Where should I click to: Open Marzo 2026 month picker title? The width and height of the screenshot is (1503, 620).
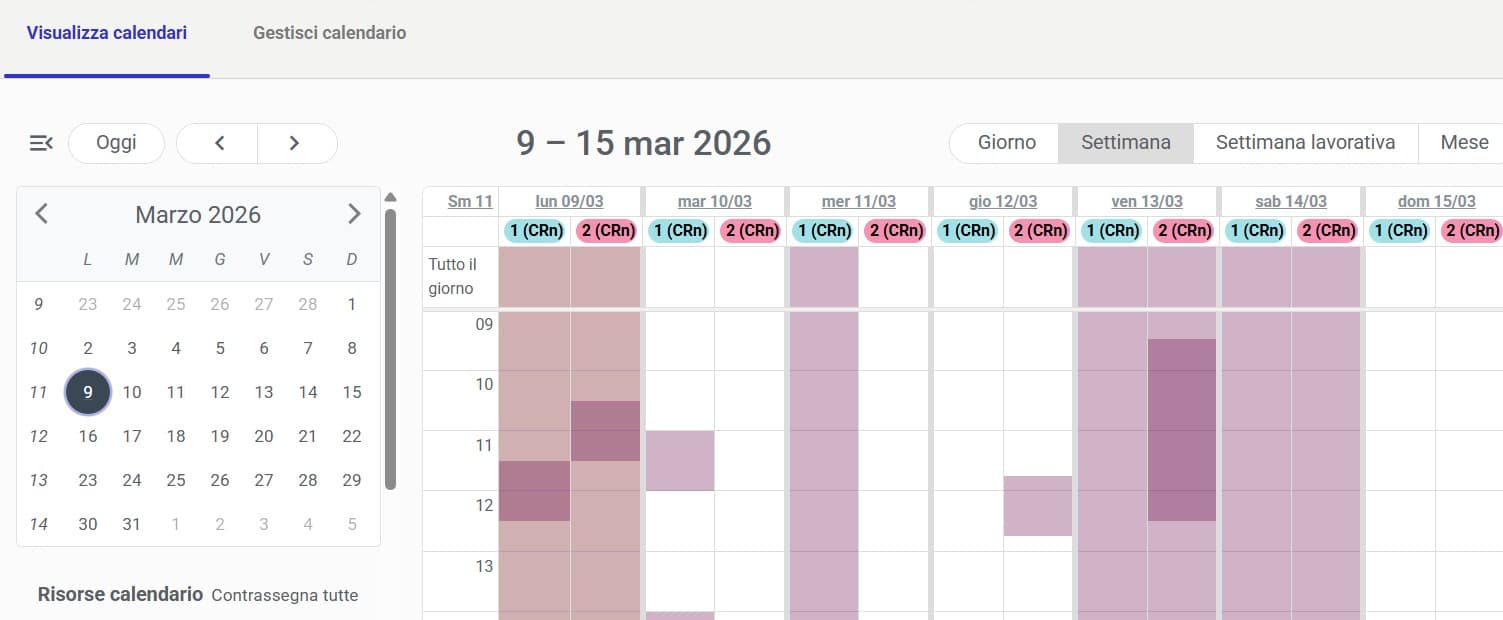coord(198,214)
